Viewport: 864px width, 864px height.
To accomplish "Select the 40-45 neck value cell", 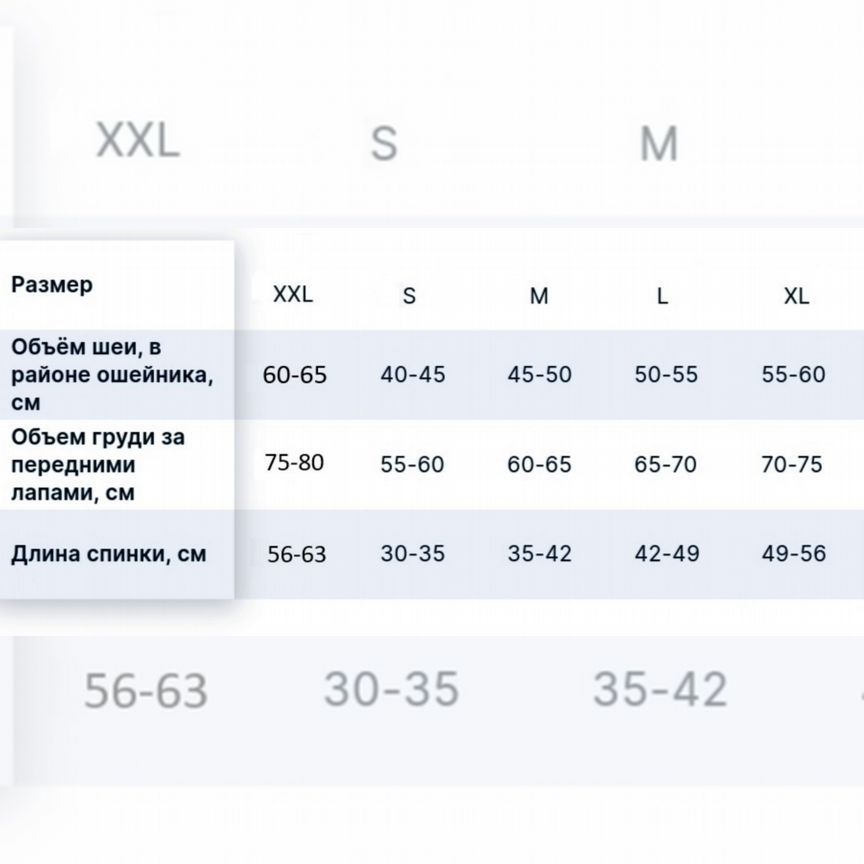I will point(413,375).
